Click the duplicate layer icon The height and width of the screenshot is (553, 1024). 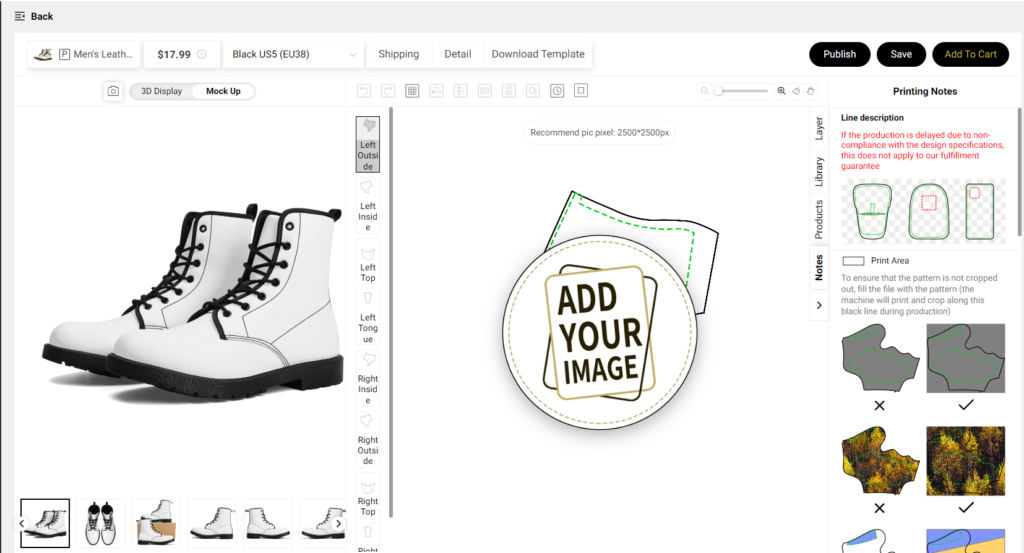click(533, 91)
